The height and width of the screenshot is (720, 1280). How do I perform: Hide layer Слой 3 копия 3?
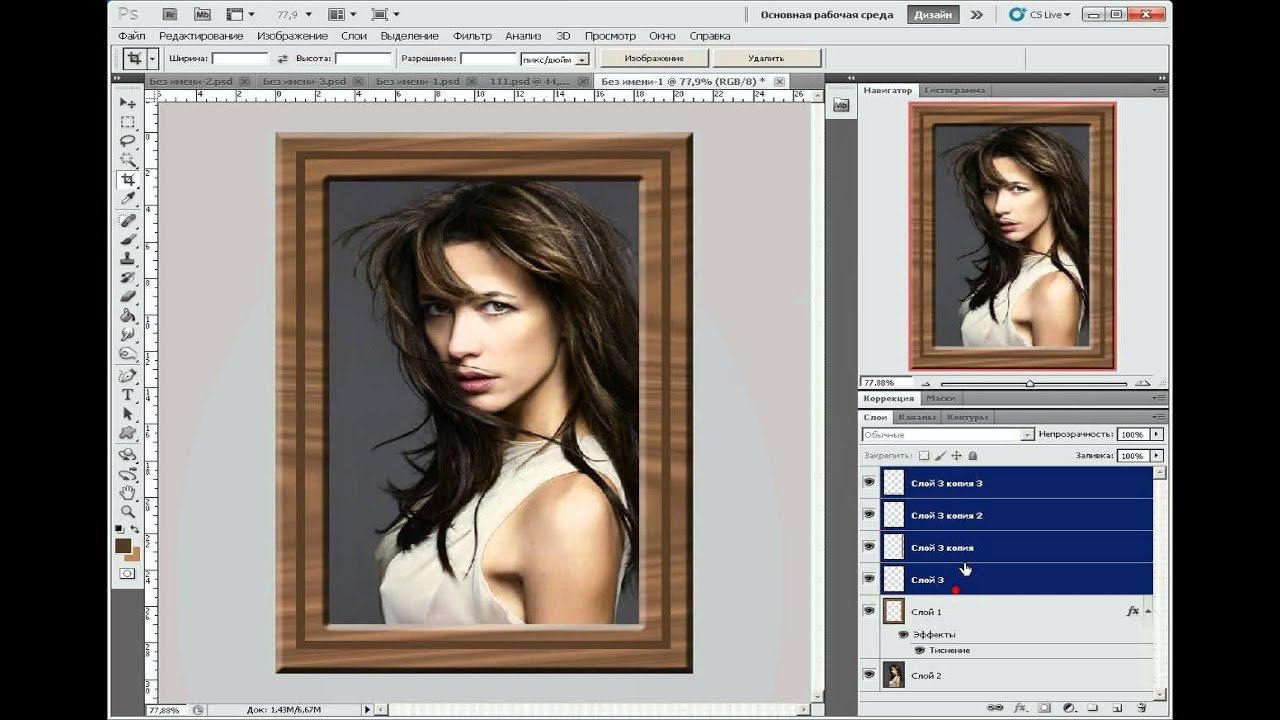click(x=869, y=483)
